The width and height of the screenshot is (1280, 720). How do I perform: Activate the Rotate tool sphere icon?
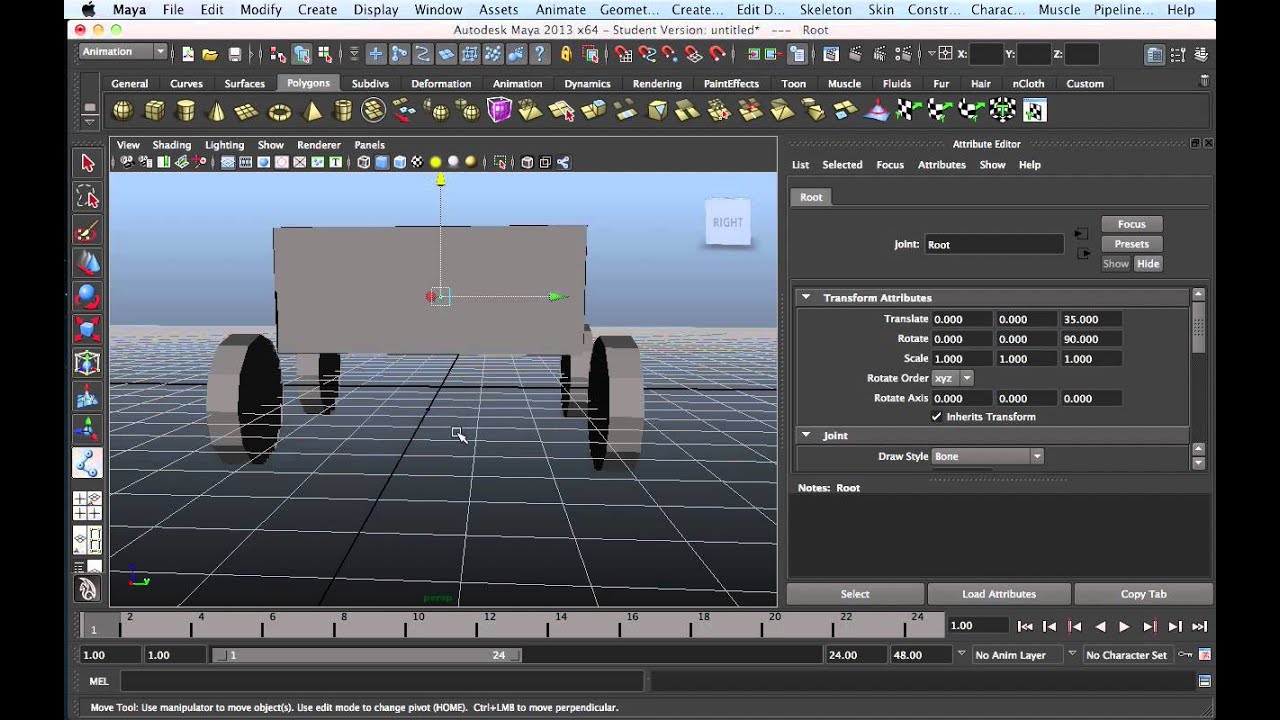pos(87,297)
